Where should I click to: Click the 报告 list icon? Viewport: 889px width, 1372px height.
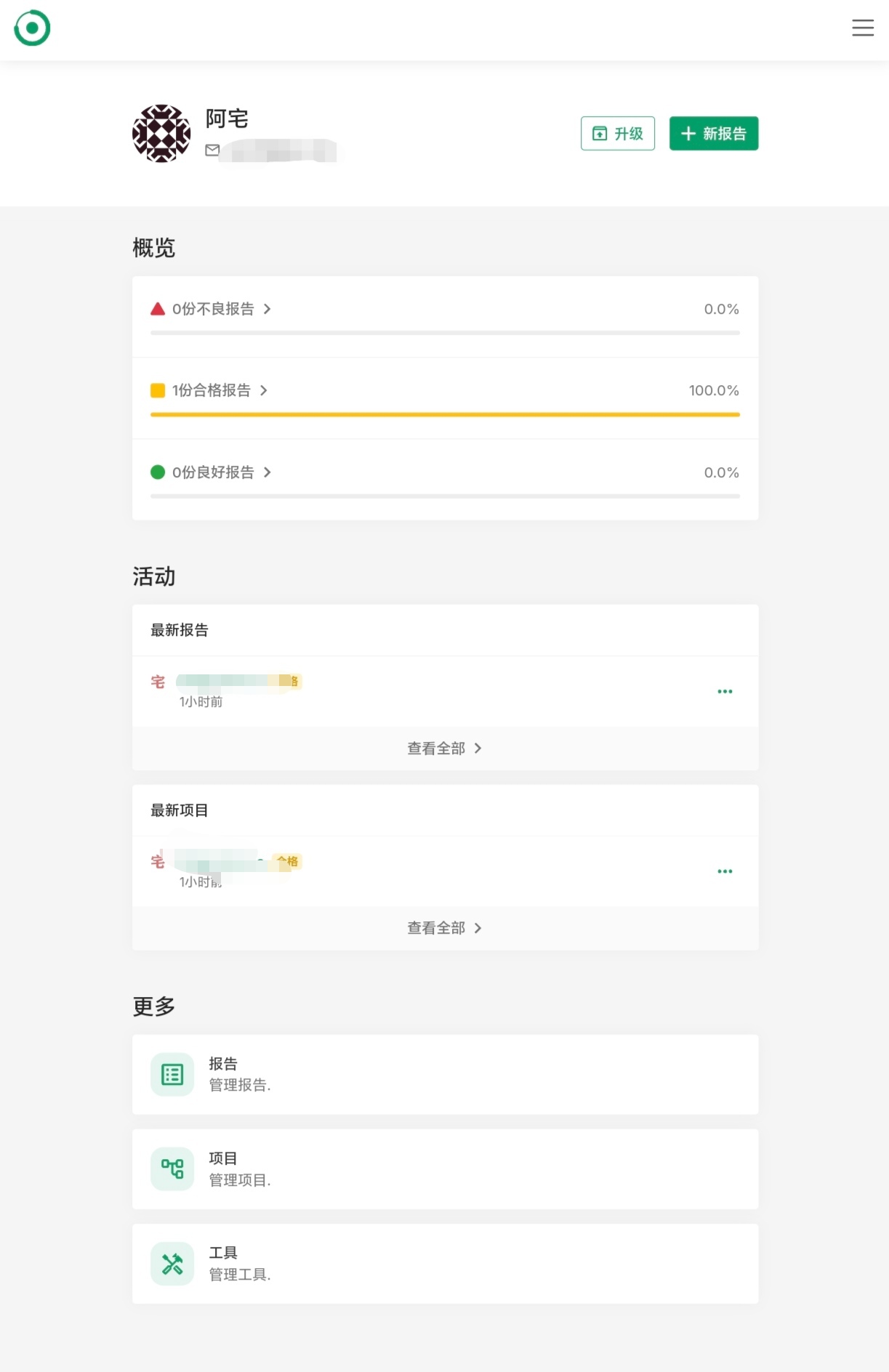(x=172, y=1075)
